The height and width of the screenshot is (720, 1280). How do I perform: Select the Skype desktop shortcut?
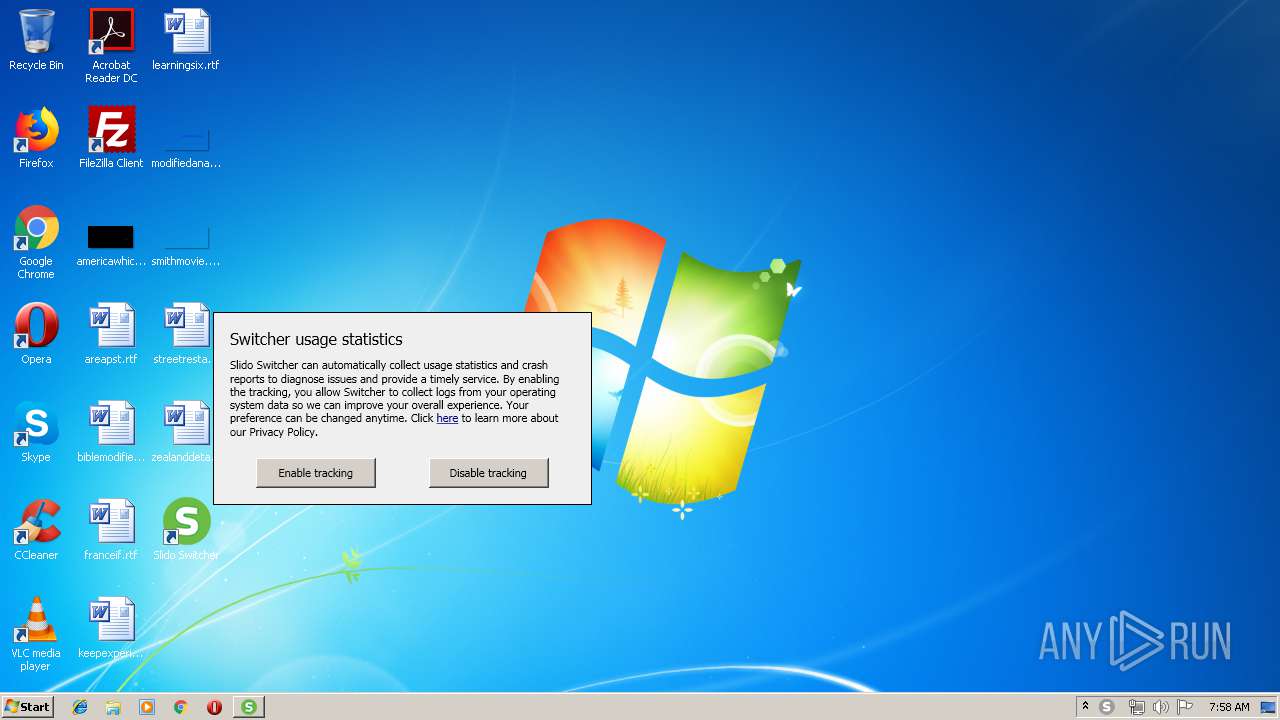36,432
